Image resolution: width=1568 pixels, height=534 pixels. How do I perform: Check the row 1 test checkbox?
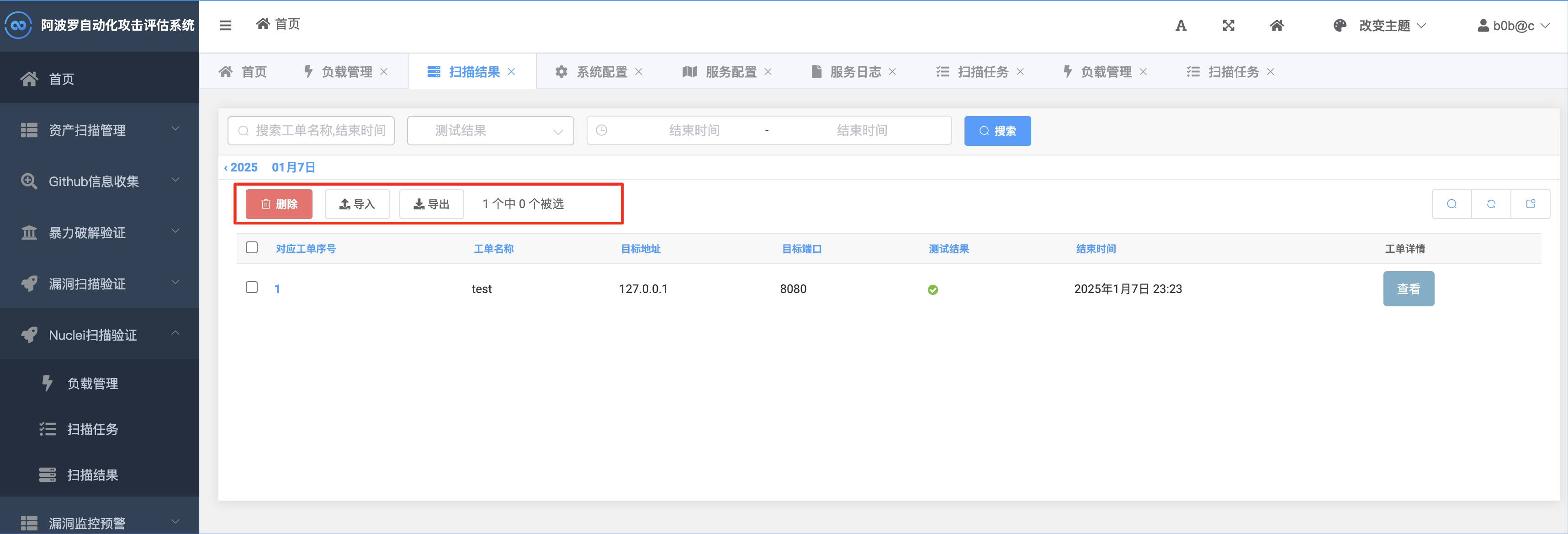[x=251, y=288]
